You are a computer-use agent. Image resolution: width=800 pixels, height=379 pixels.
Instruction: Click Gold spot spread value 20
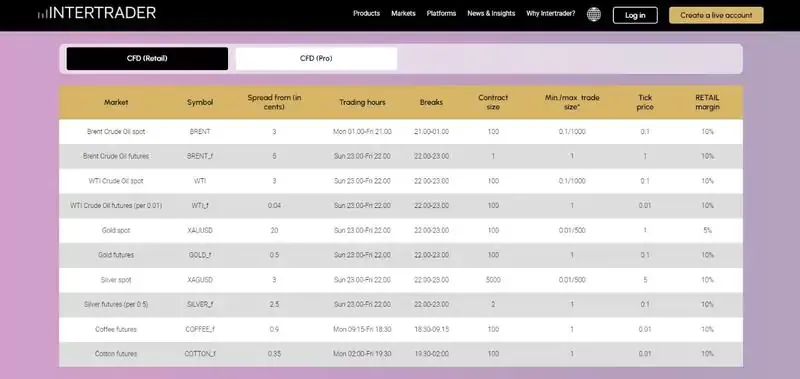pos(274,231)
